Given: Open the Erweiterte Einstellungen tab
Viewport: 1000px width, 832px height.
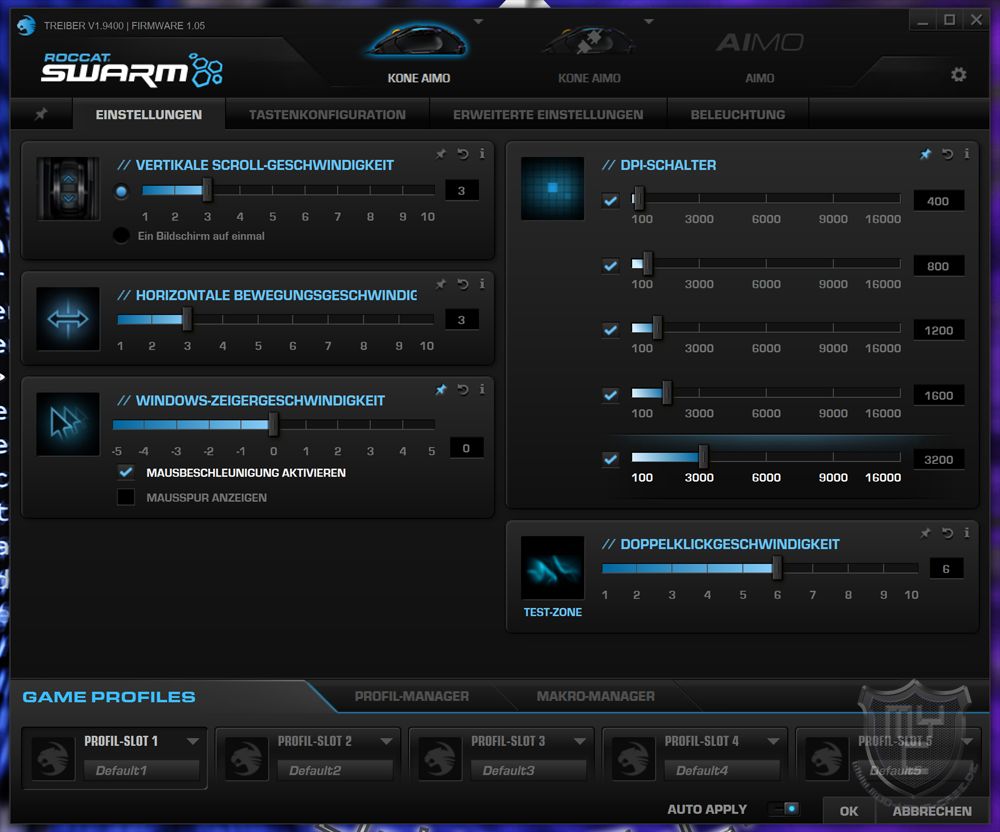Looking at the screenshot, I should coord(548,115).
